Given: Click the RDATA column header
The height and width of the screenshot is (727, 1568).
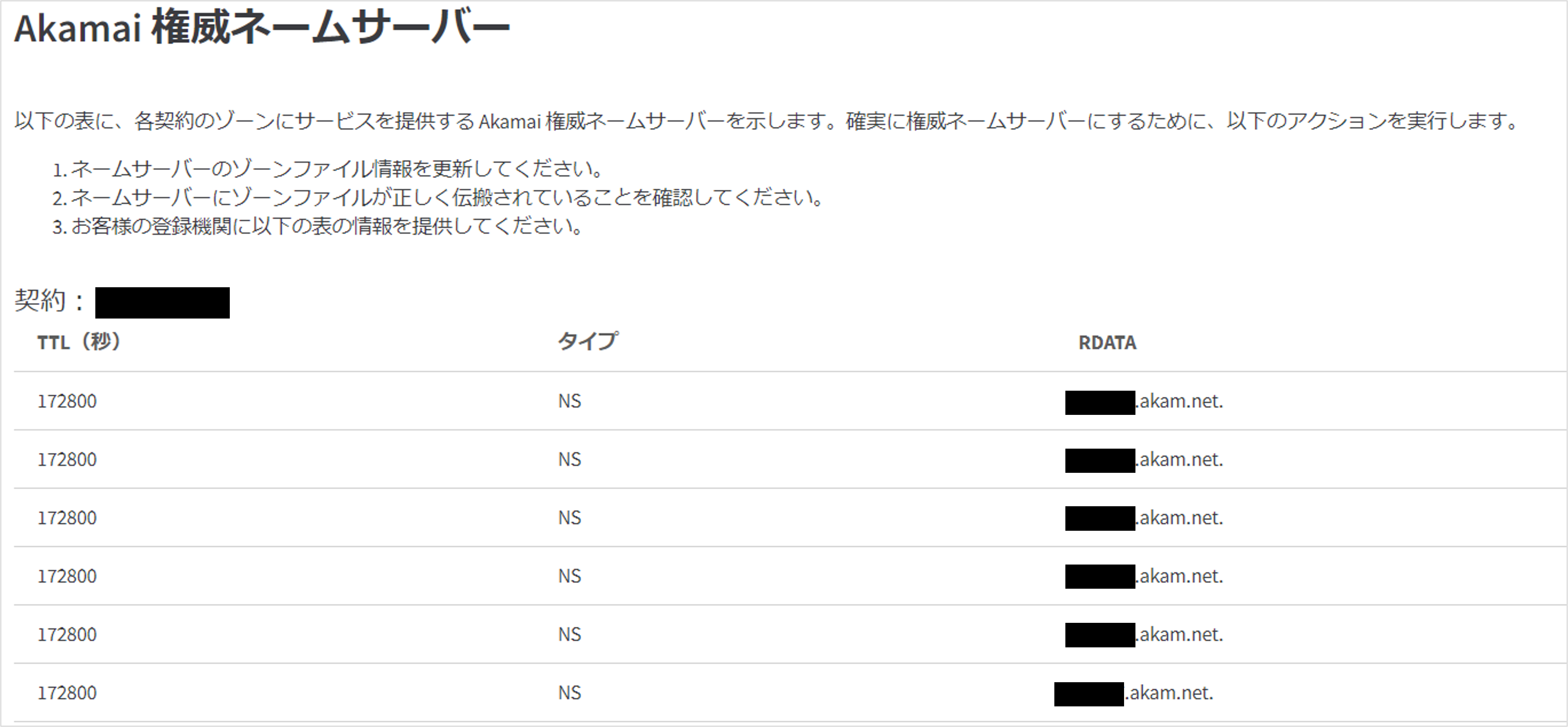Looking at the screenshot, I should 1107,342.
